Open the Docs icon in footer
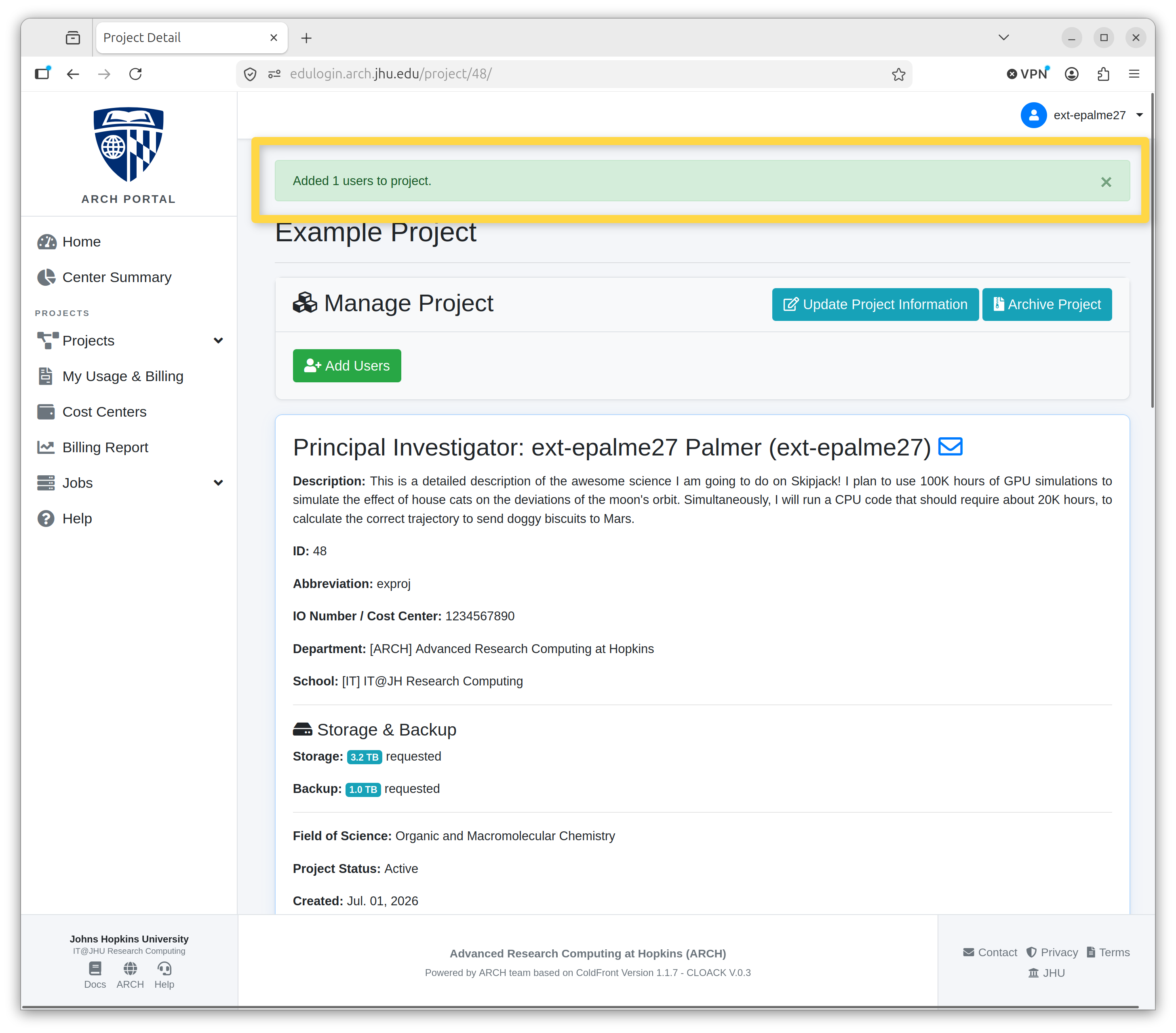Viewport: 1176px width, 1033px height. pyautogui.click(x=95, y=969)
